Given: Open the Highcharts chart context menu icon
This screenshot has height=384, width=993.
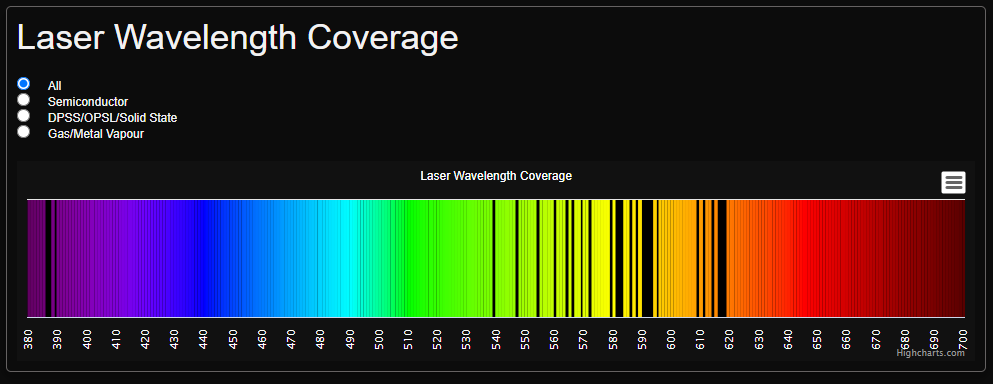Looking at the screenshot, I should click(953, 182).
